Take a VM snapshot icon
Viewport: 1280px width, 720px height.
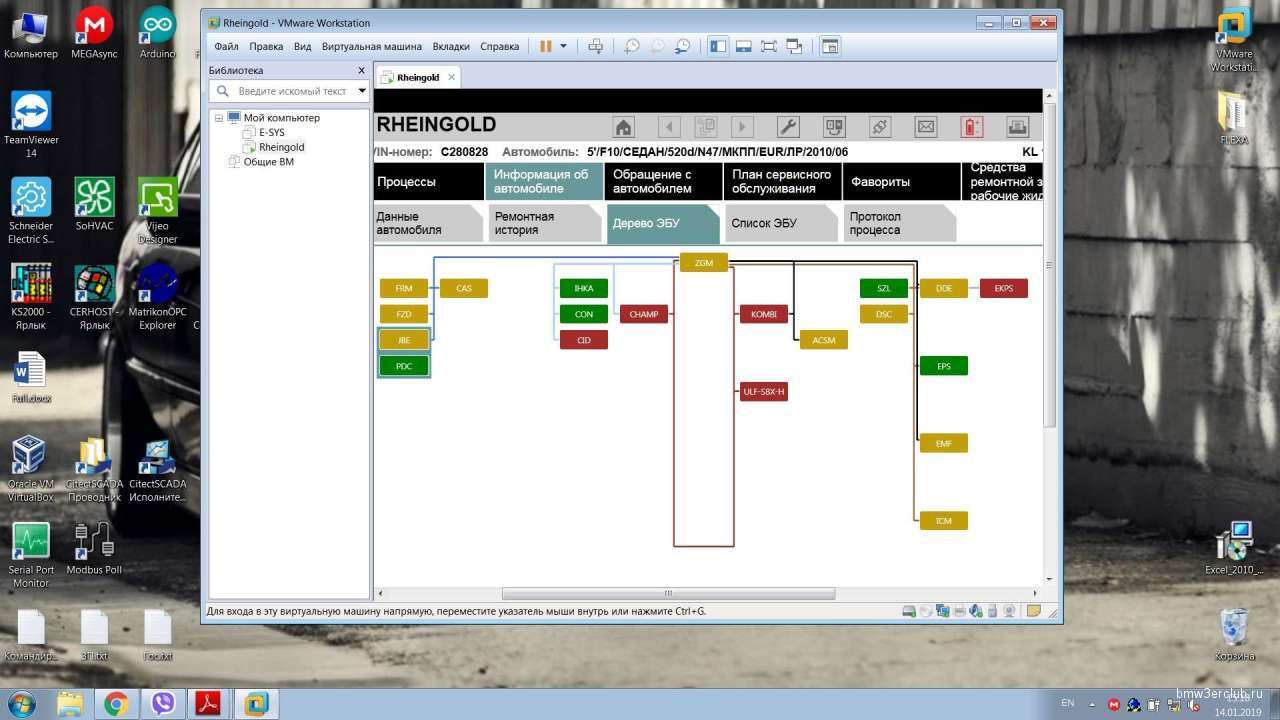(x=632, y=46)
